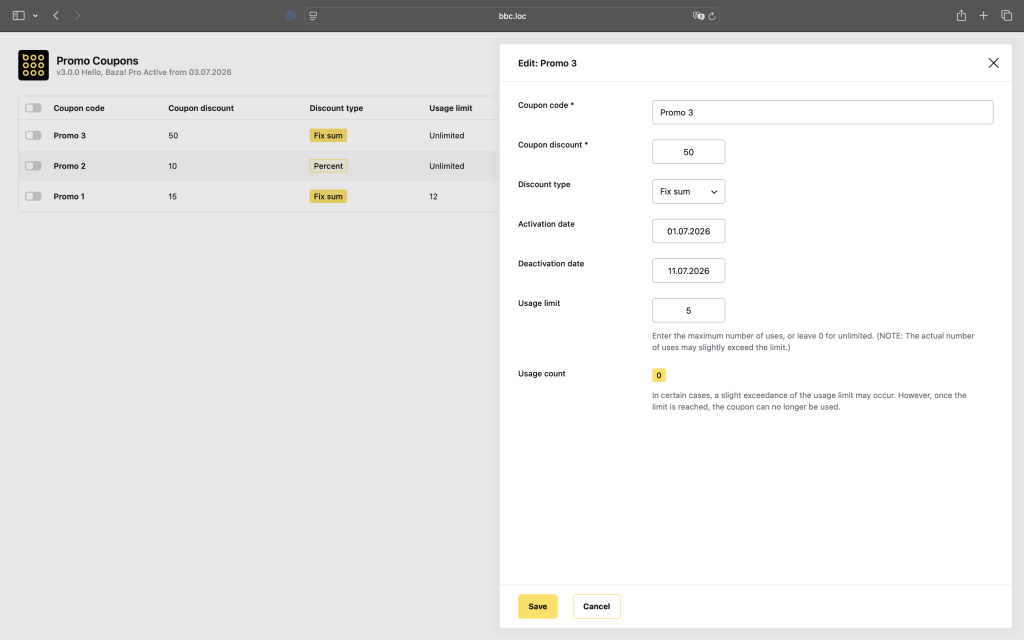
Task: Click the Usage limit column header
Action: tap(451, 108)
